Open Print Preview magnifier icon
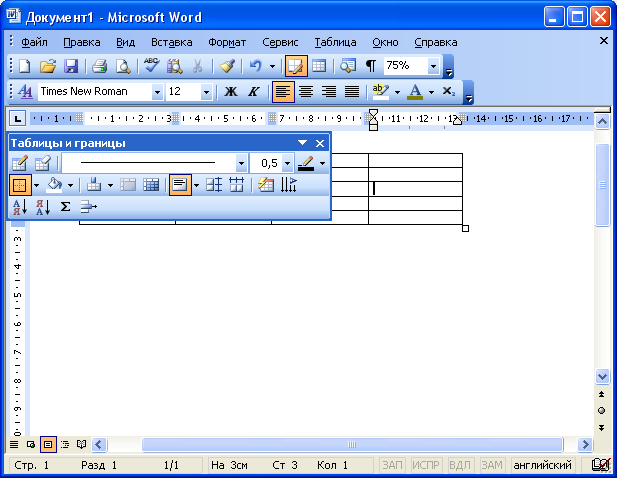 pyautogui.click(x=123, y=66)
